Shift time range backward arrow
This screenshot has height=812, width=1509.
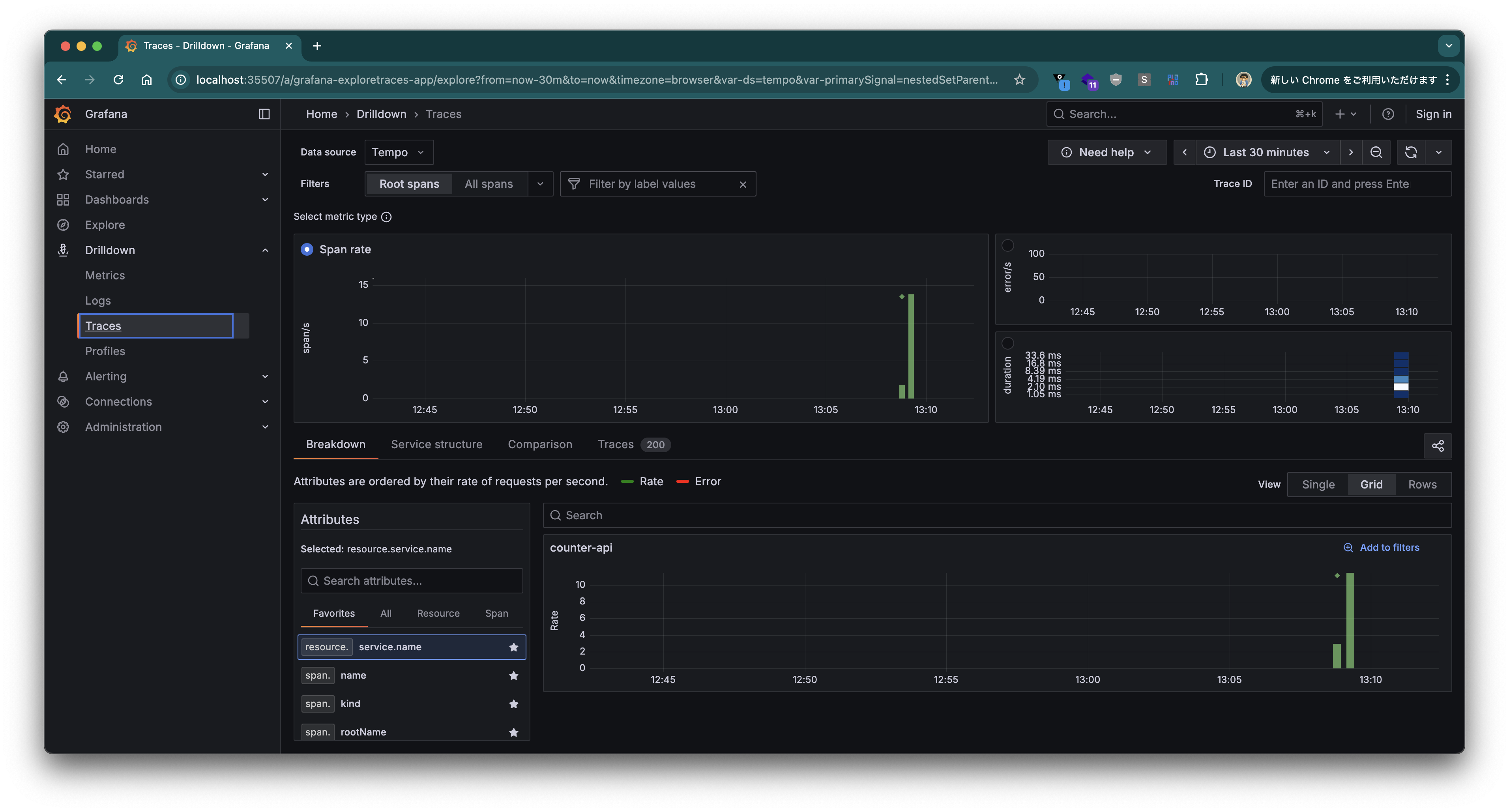[x=1185, y=152]
